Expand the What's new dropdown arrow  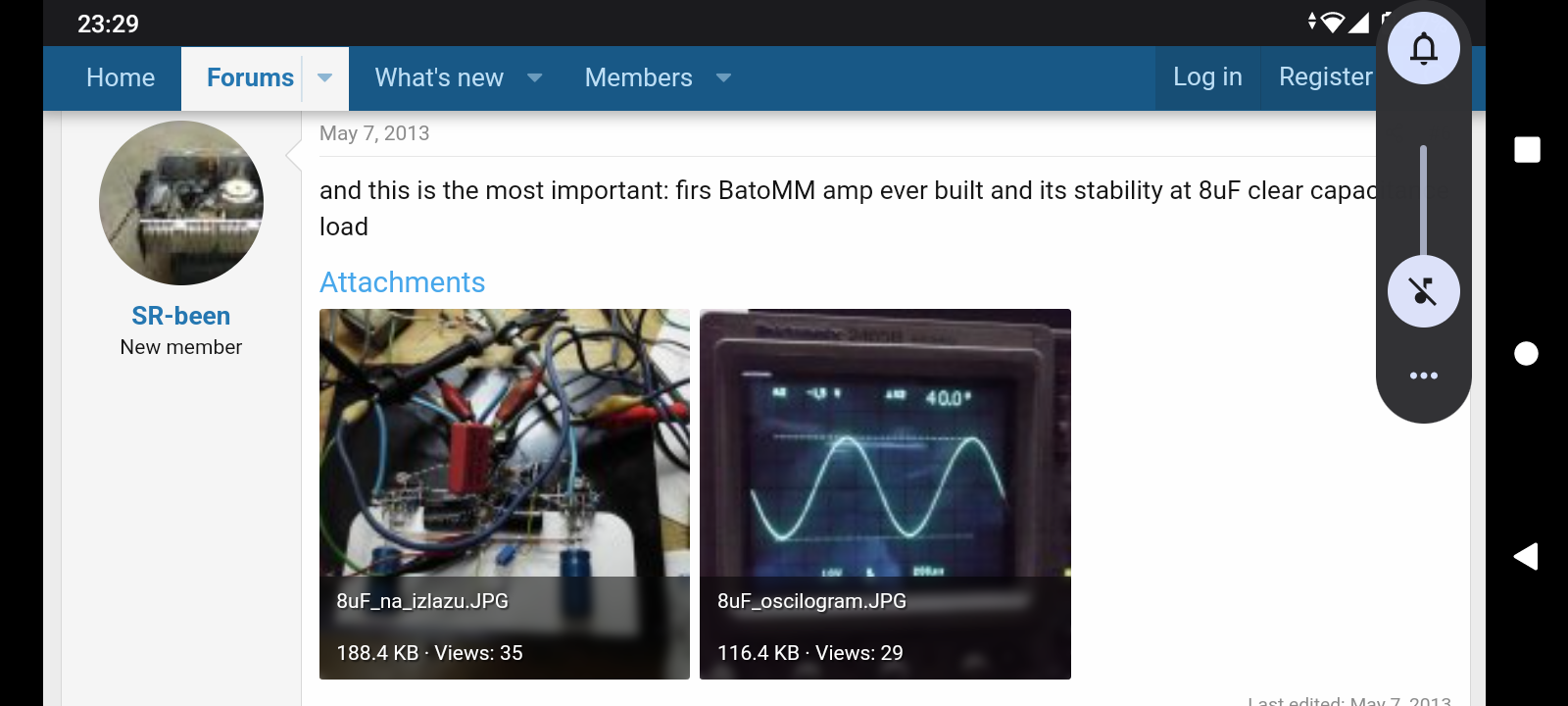coord(535,77)
